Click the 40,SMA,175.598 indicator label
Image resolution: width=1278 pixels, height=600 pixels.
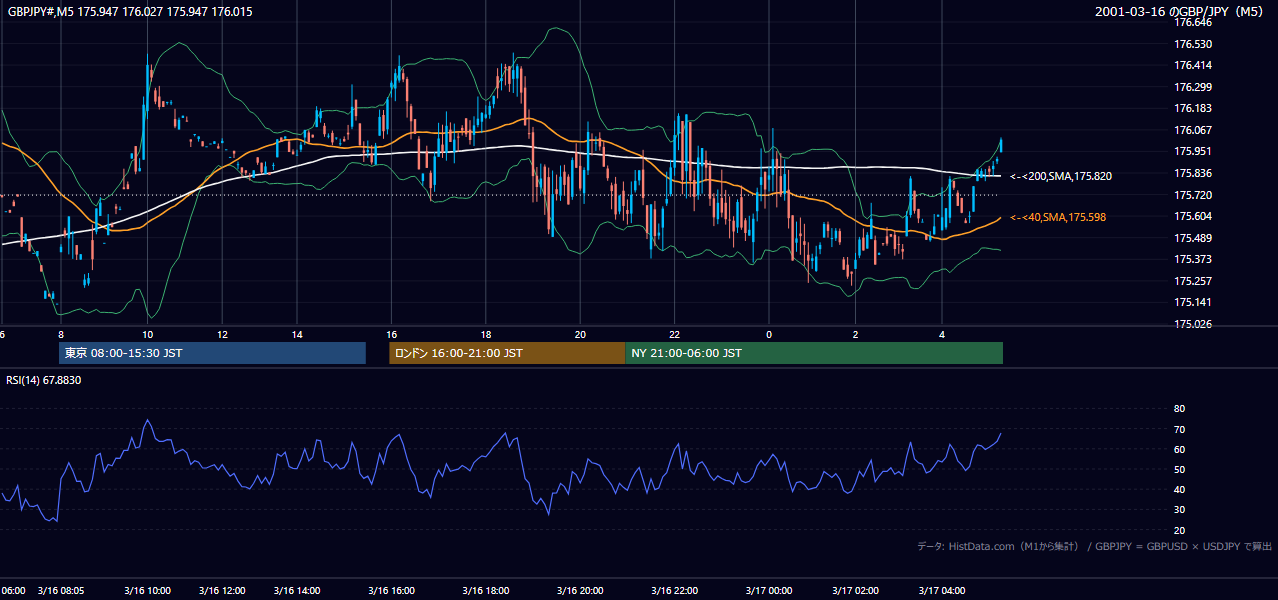coord(1058,217)
